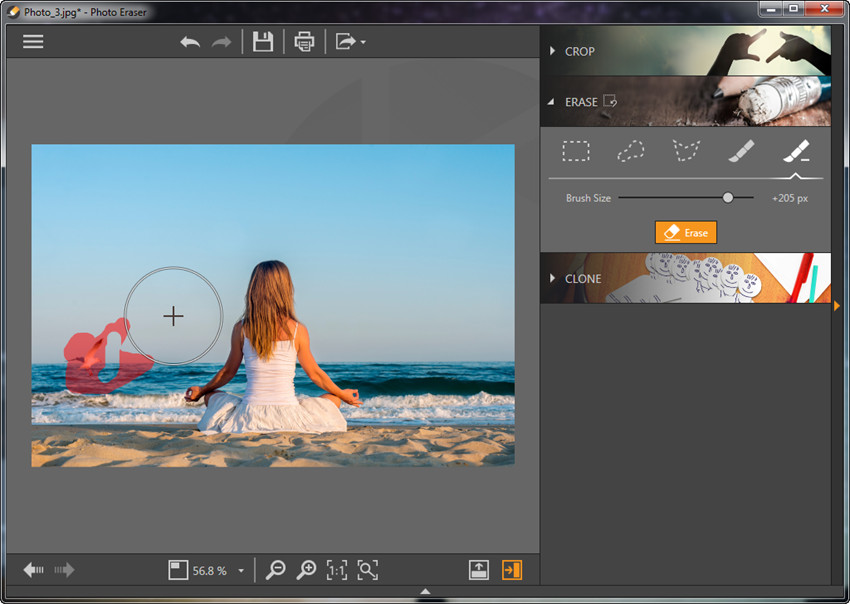Click the CLONE banner image
Viewport: 850px width, 604px height.
pos(685,278)
